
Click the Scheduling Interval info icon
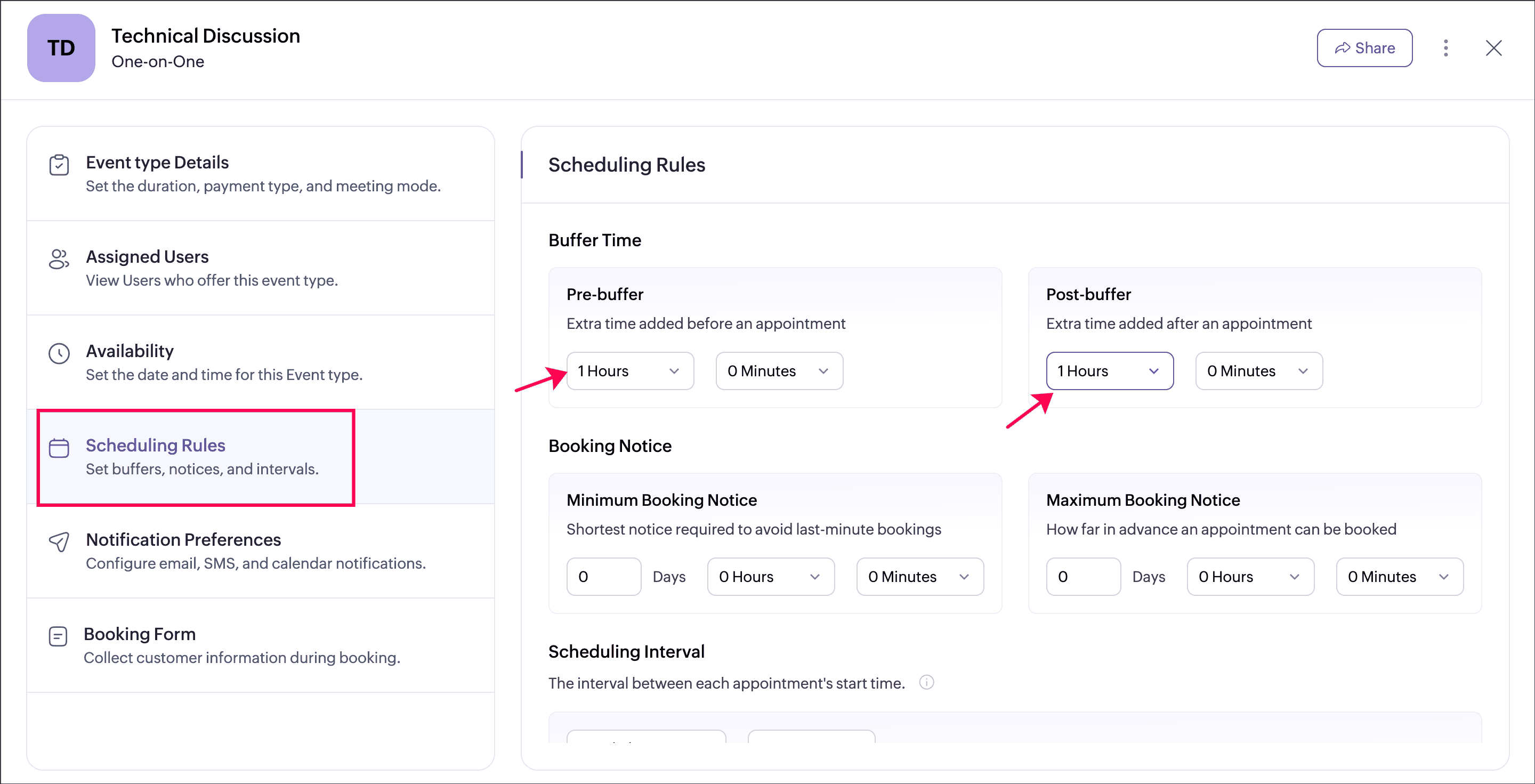926,682
